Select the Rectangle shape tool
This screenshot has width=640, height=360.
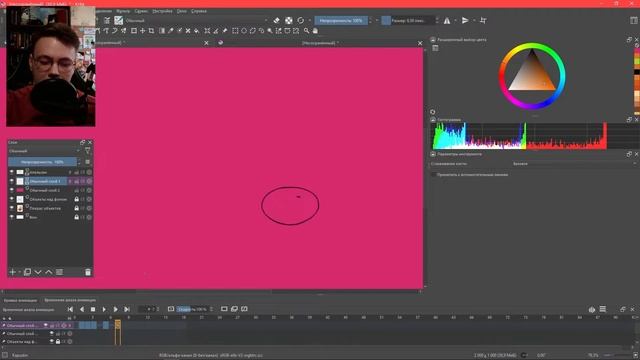(134, 31)
